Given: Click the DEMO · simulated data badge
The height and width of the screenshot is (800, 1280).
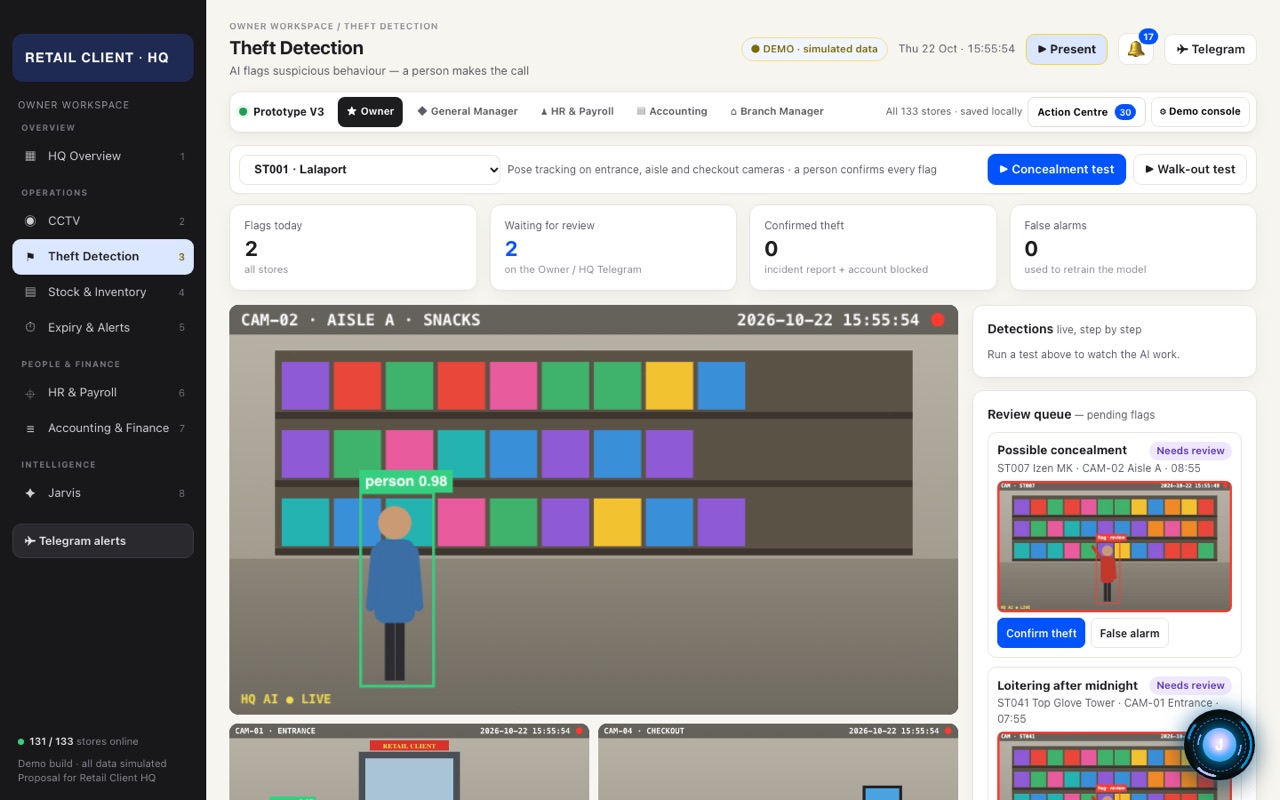Looking at the screenshot, I should click(814, 49).
